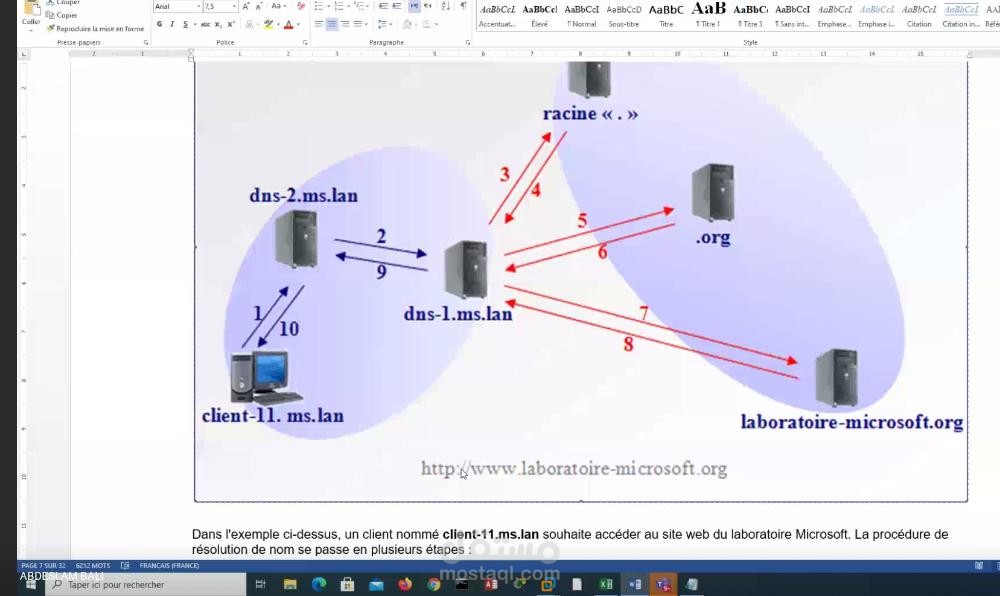Align text to the left
Viewport: 1000px width, 596px height.
point(318,24)
